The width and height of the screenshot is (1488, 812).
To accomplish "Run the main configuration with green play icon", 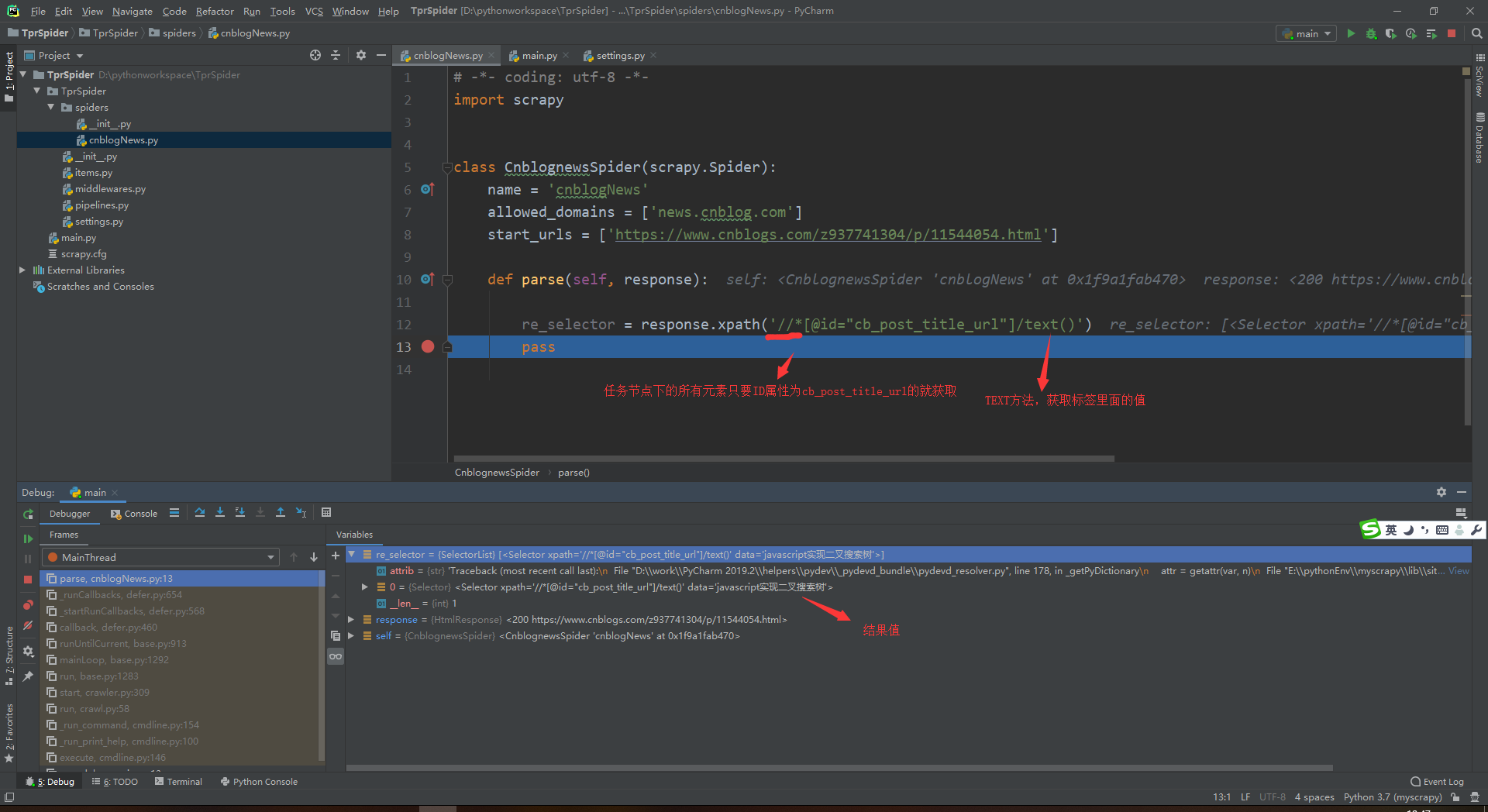I will (1351, 33).
